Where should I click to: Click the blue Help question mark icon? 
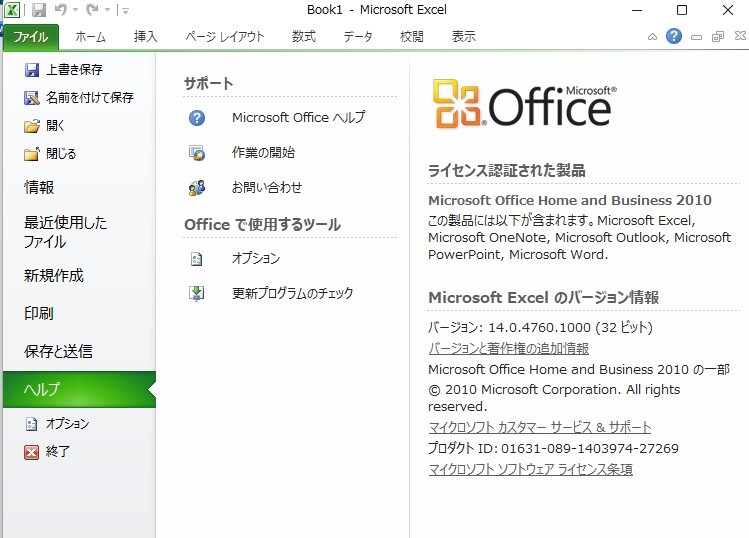click(x=674, y=36)
